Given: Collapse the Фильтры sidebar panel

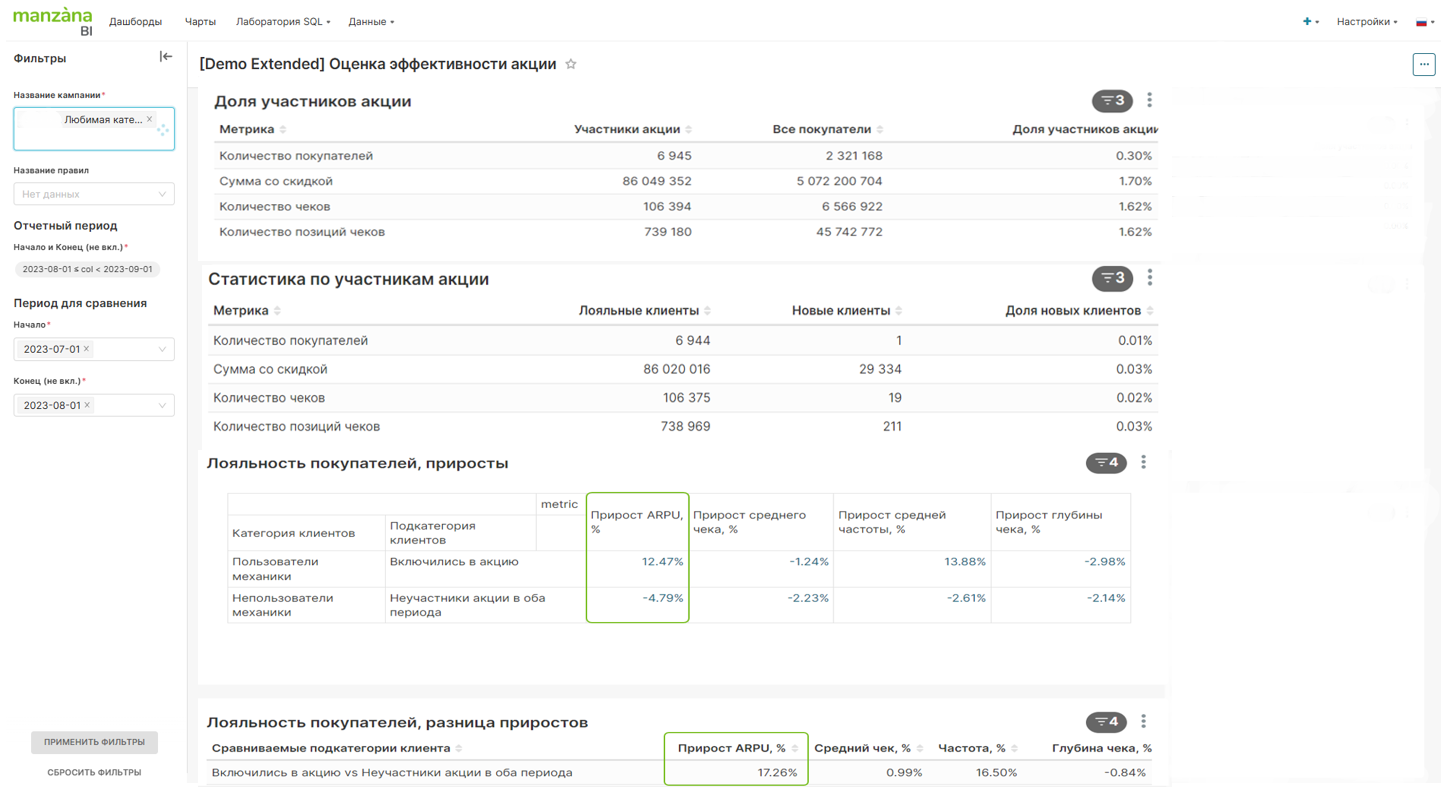Looking at the screenshot, I should pos(166,57).
